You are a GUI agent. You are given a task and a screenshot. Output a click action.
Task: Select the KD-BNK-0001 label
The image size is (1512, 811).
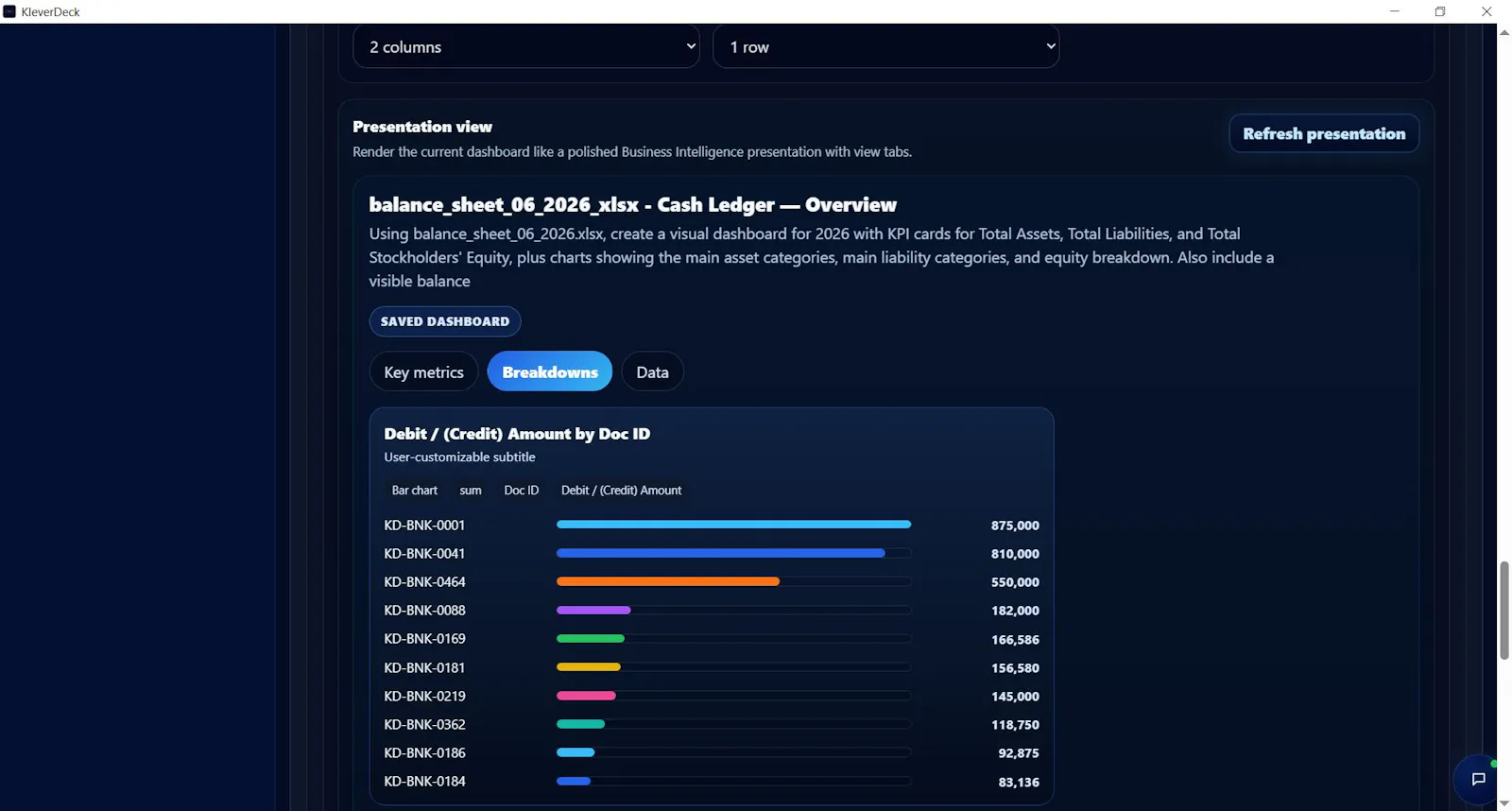click(424, 525)
